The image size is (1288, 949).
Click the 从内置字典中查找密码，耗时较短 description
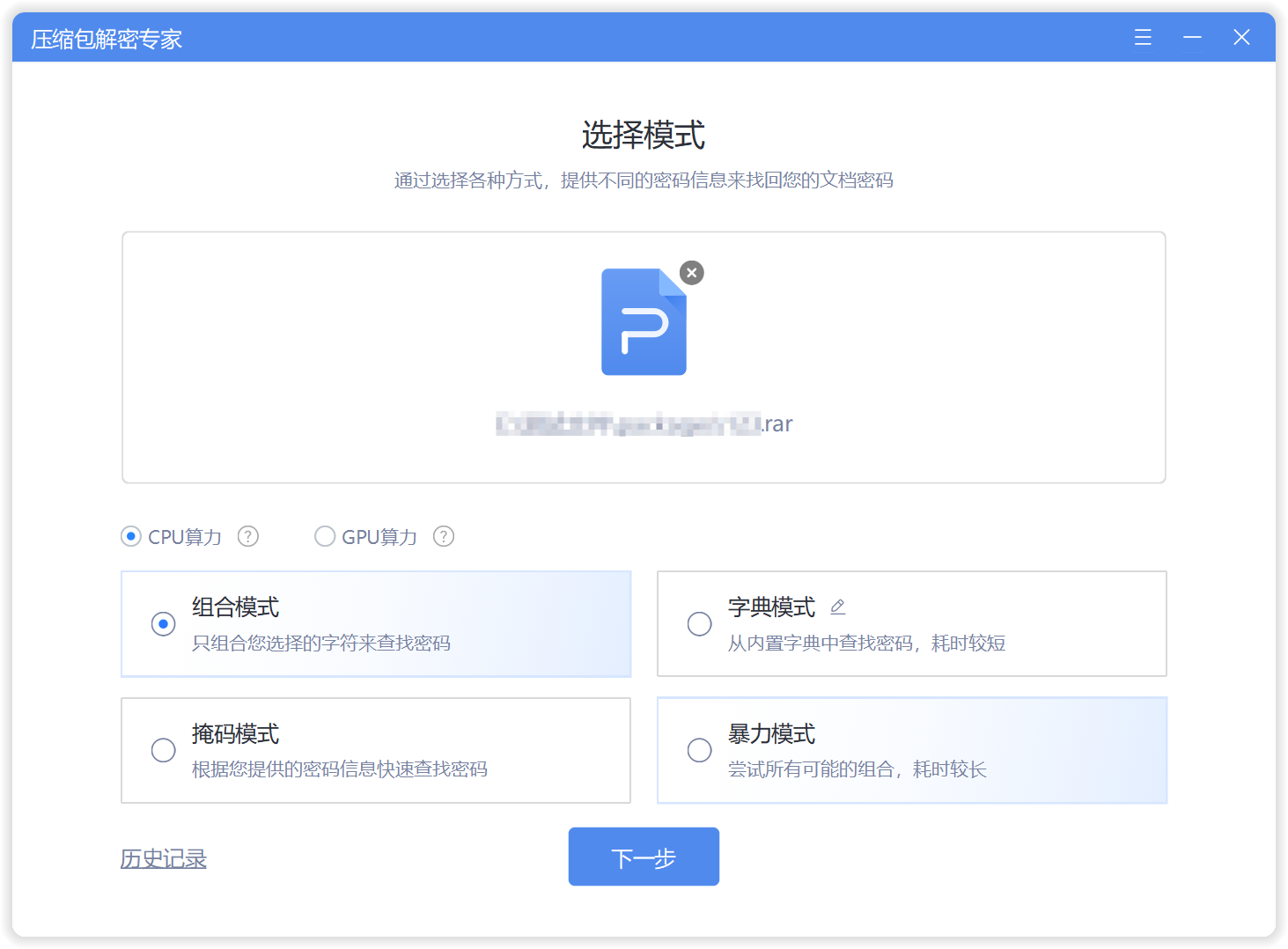pyautogui.click(x=866, y=644)
